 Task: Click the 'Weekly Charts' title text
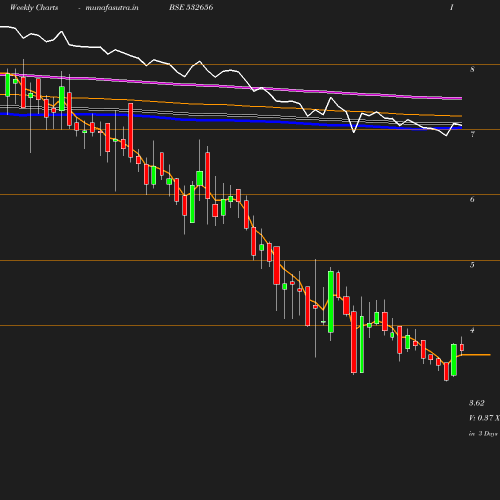pos(34,7)
